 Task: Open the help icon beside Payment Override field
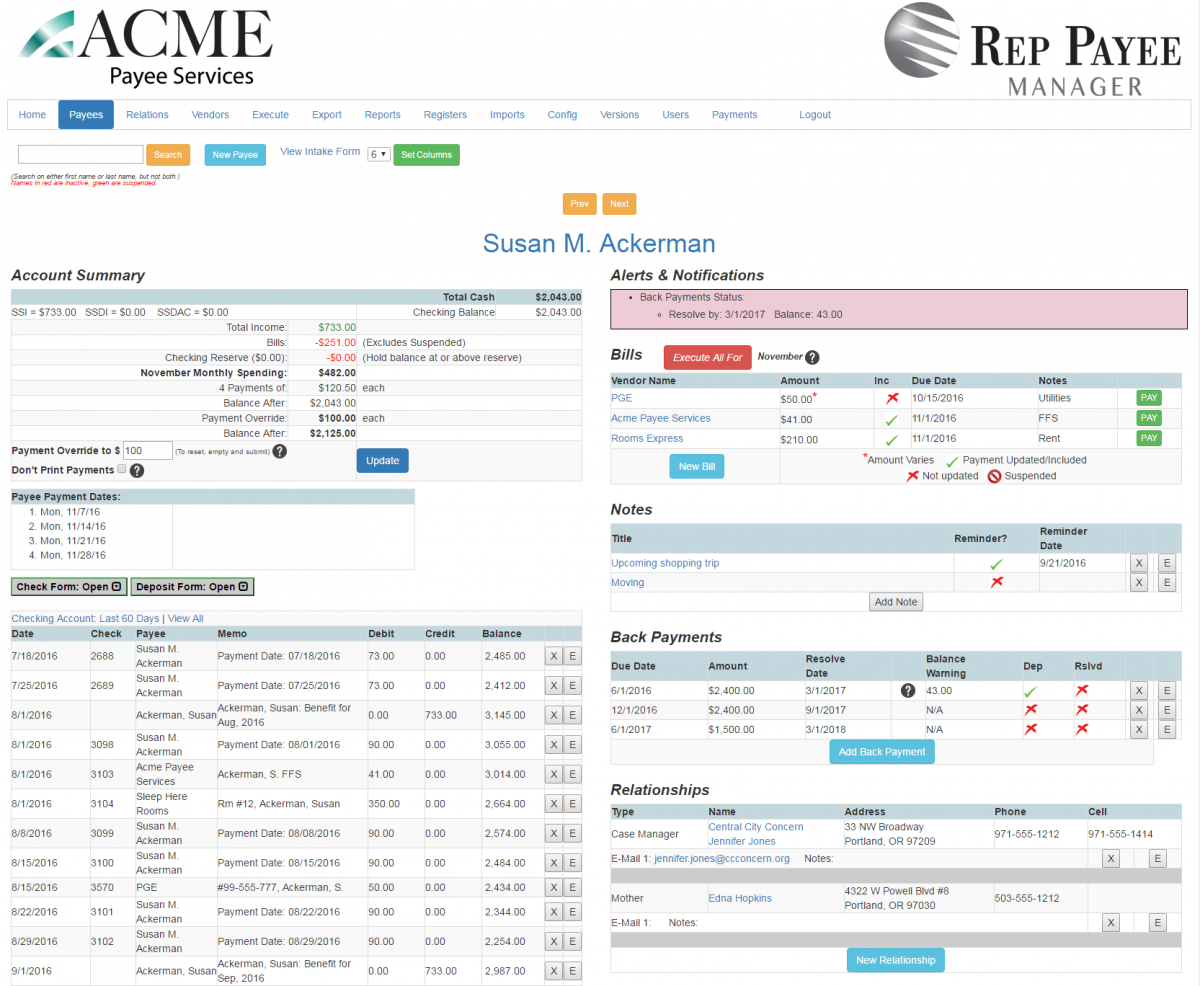279,451
